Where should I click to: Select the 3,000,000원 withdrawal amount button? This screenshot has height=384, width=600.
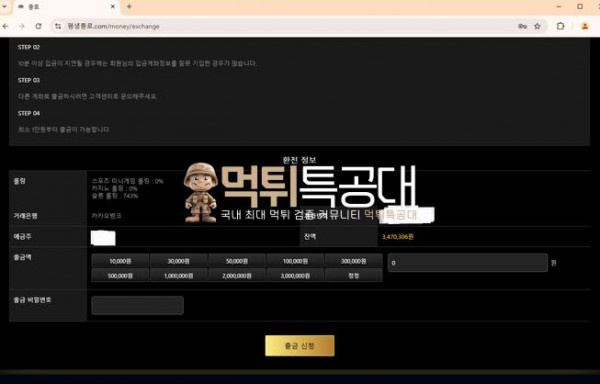pyautogui.click(x=295, y=275)
